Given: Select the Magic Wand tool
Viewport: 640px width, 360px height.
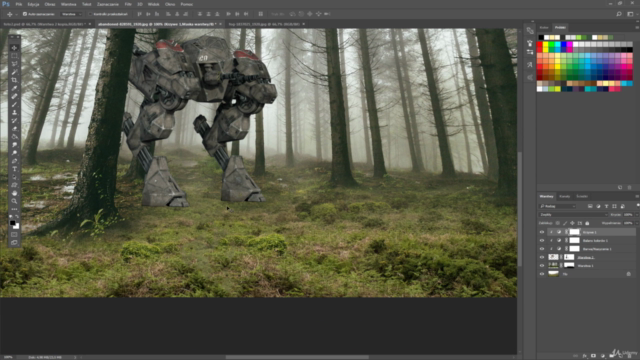Looking at the screenshot, I should [14, 72].
